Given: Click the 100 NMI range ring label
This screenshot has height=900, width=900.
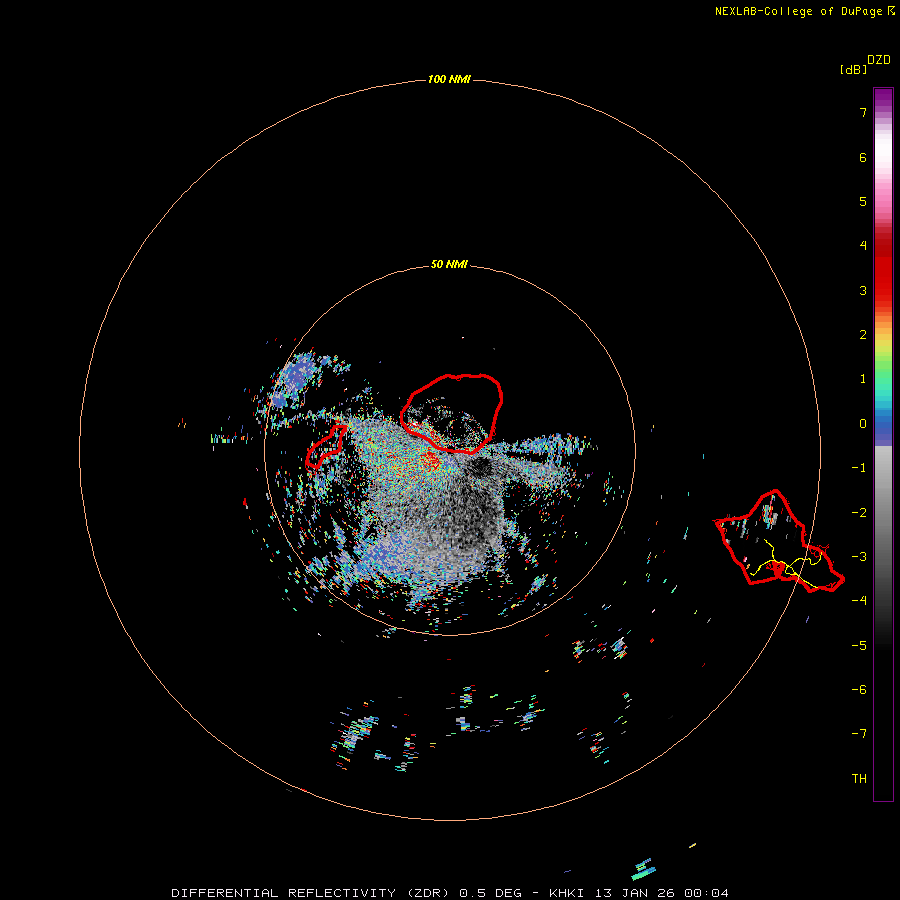Looking at the screenshot, I should click(x=449, y=79).
